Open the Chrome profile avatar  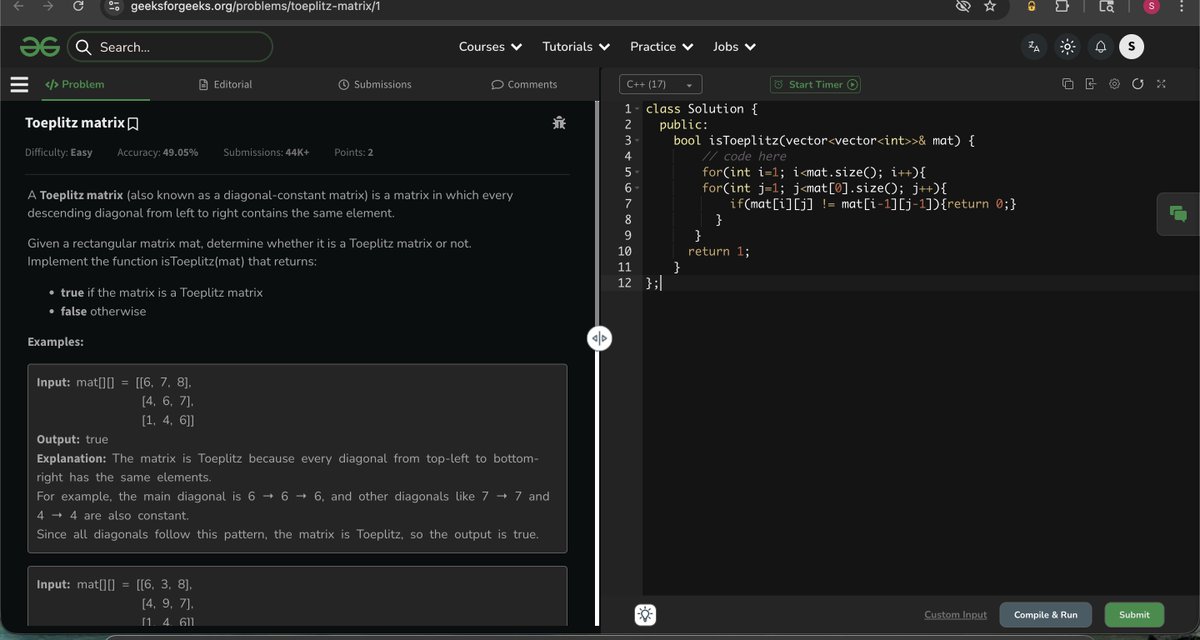1152,6
